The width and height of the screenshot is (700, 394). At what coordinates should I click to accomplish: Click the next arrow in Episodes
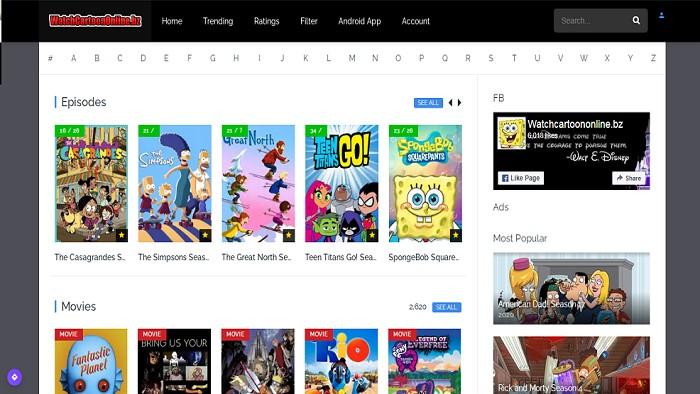pyautogui.click(x=459, y=103)
